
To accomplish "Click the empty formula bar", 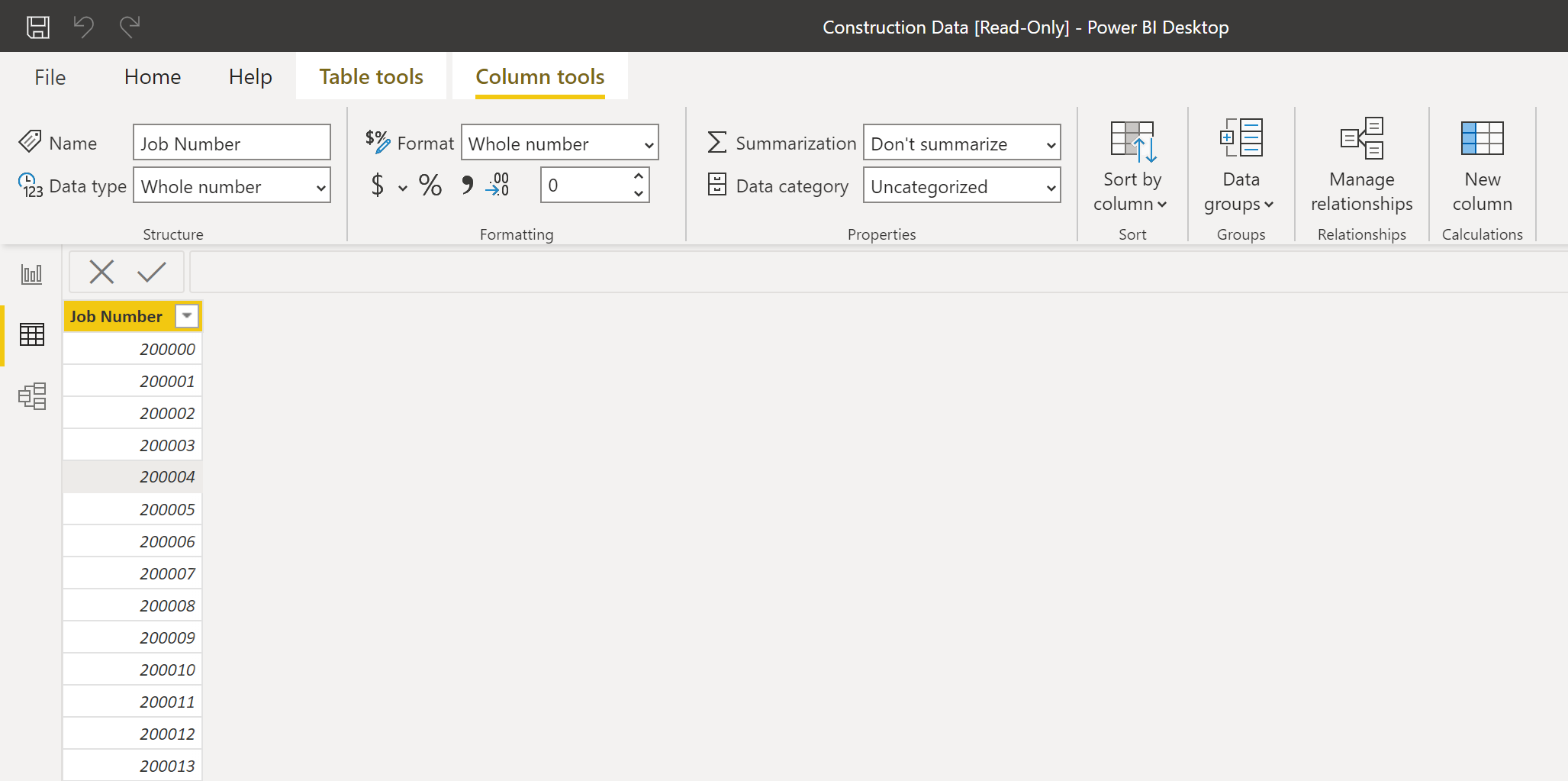I will click(879, 272).
